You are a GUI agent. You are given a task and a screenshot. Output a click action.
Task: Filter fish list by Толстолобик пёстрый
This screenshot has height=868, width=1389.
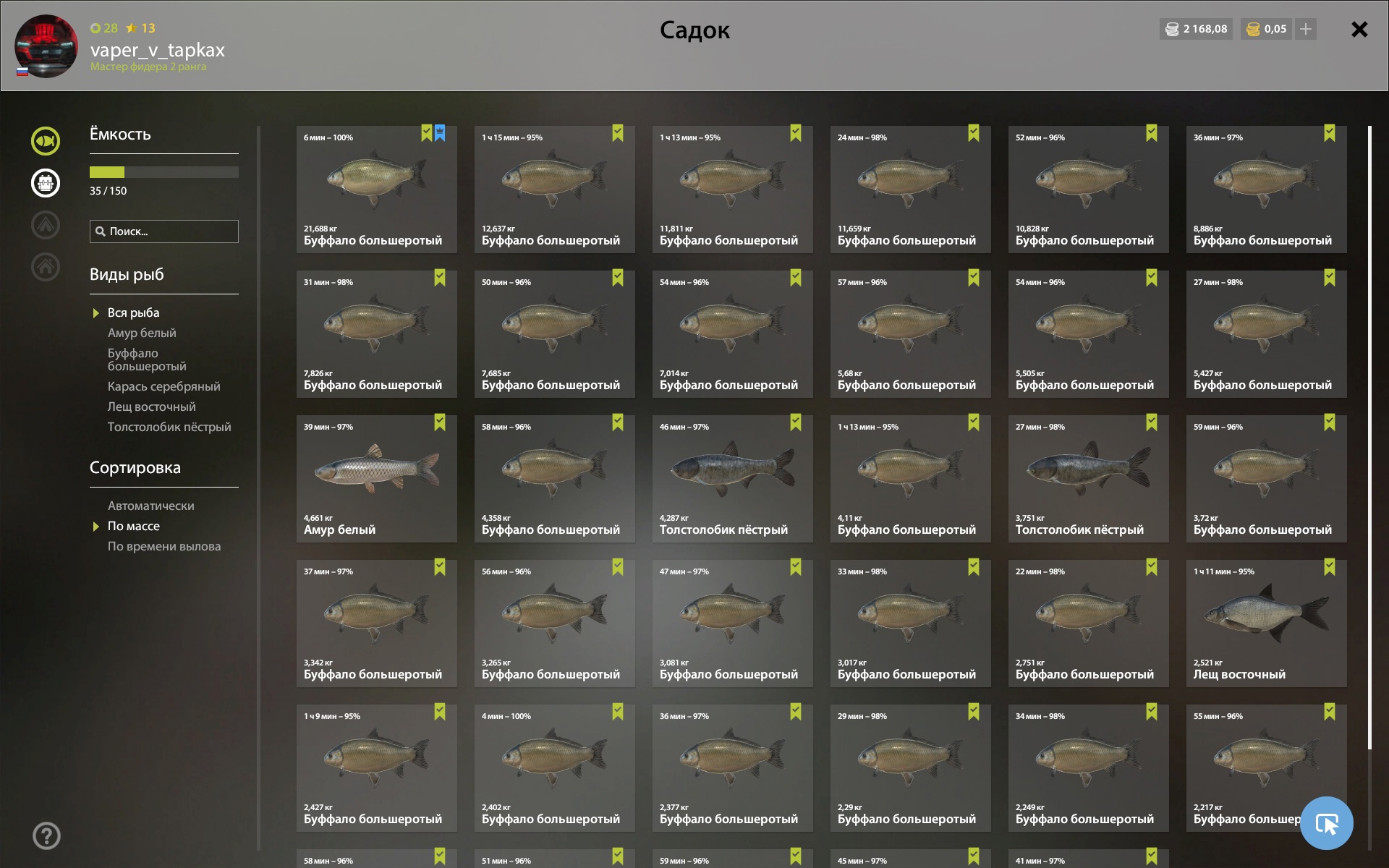(x=169, y=427)
